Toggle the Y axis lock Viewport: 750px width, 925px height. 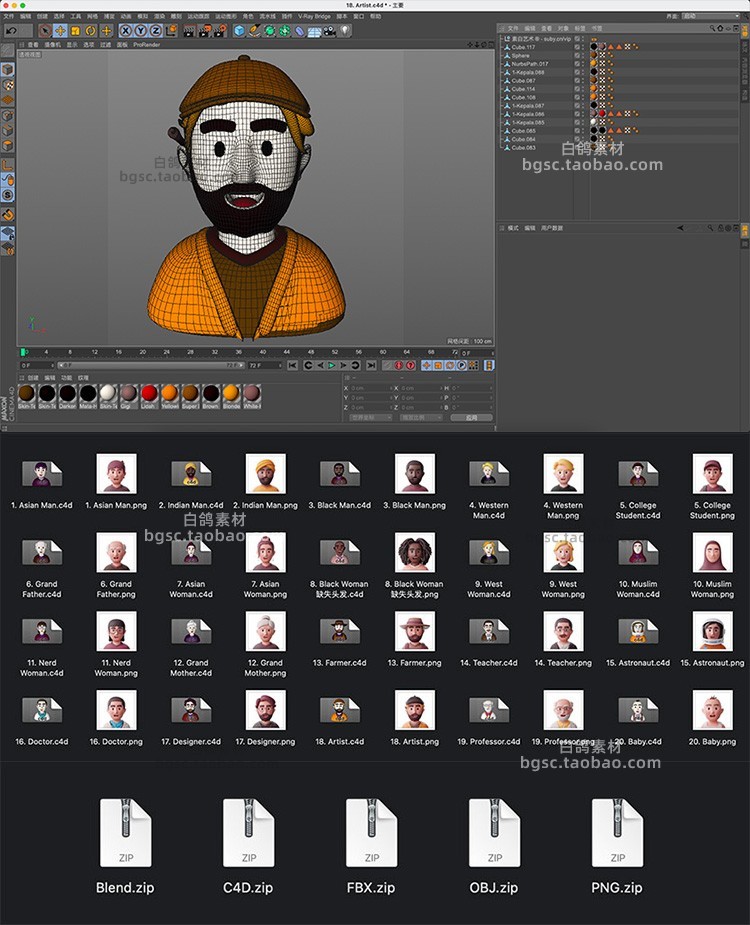tap(140, 31)
